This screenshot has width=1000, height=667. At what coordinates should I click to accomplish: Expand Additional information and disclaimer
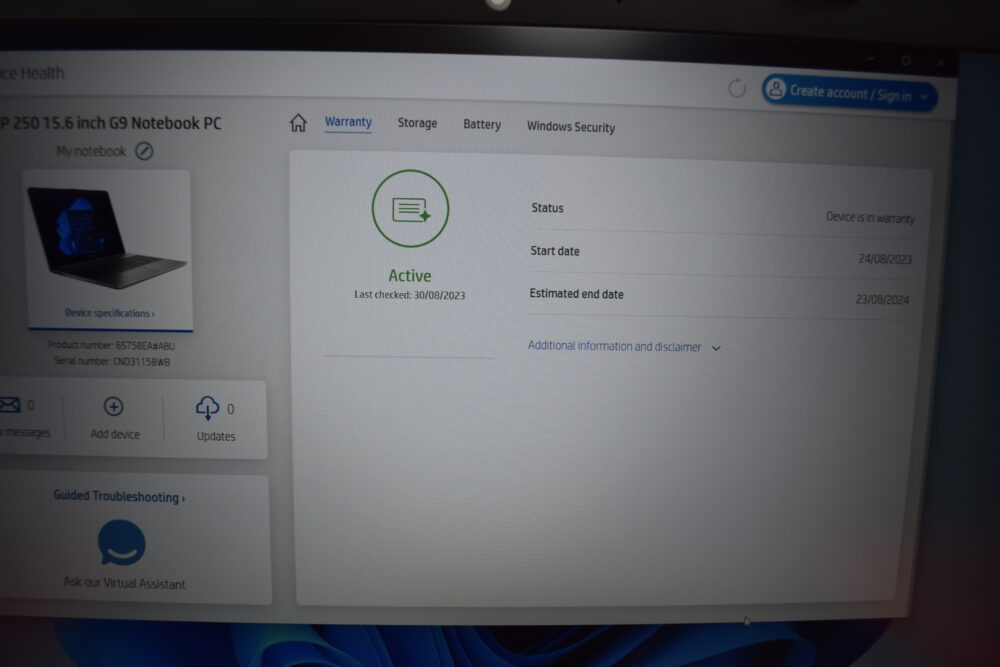click(624, 346)
